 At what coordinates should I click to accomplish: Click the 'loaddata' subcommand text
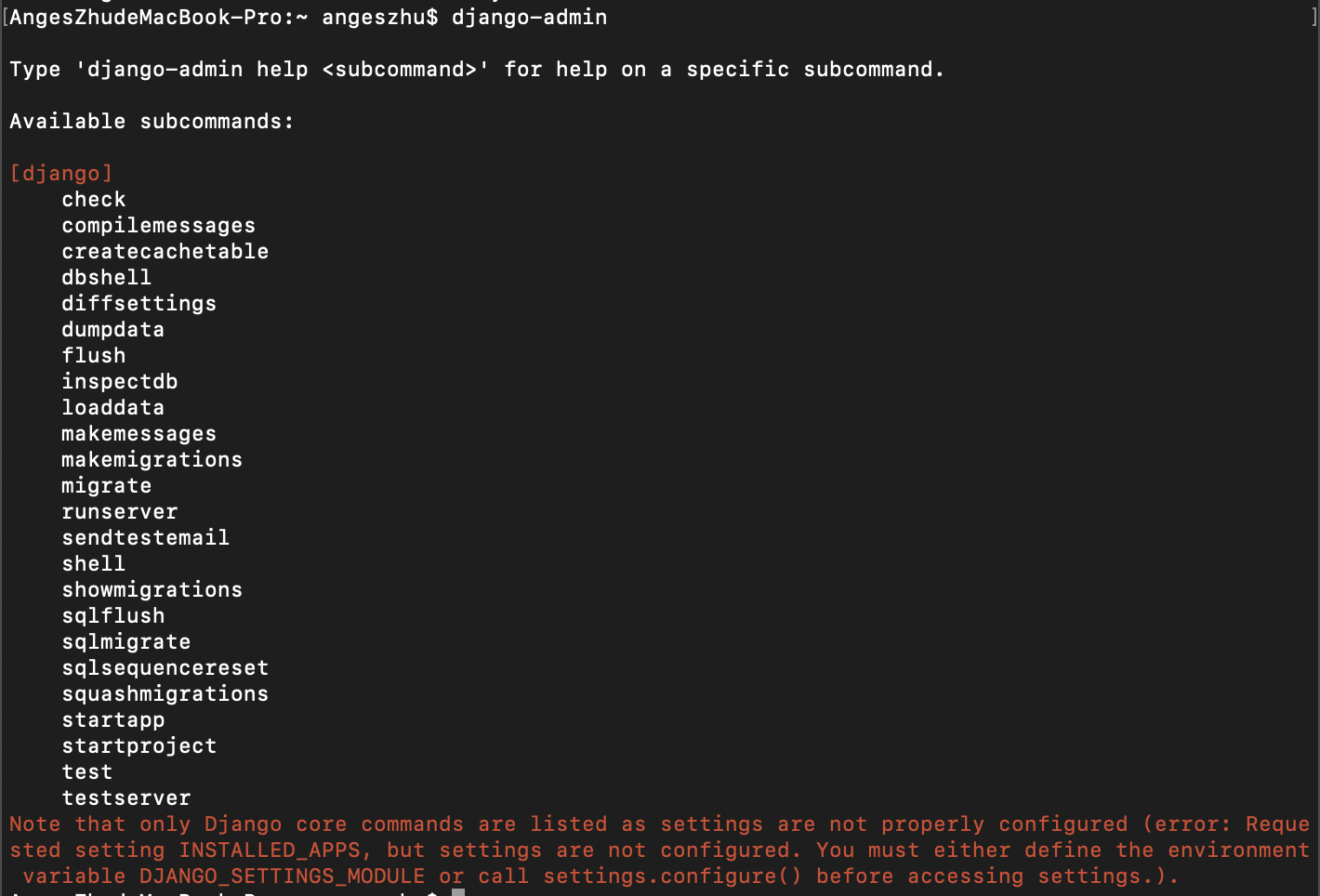(x=112, y=408)
